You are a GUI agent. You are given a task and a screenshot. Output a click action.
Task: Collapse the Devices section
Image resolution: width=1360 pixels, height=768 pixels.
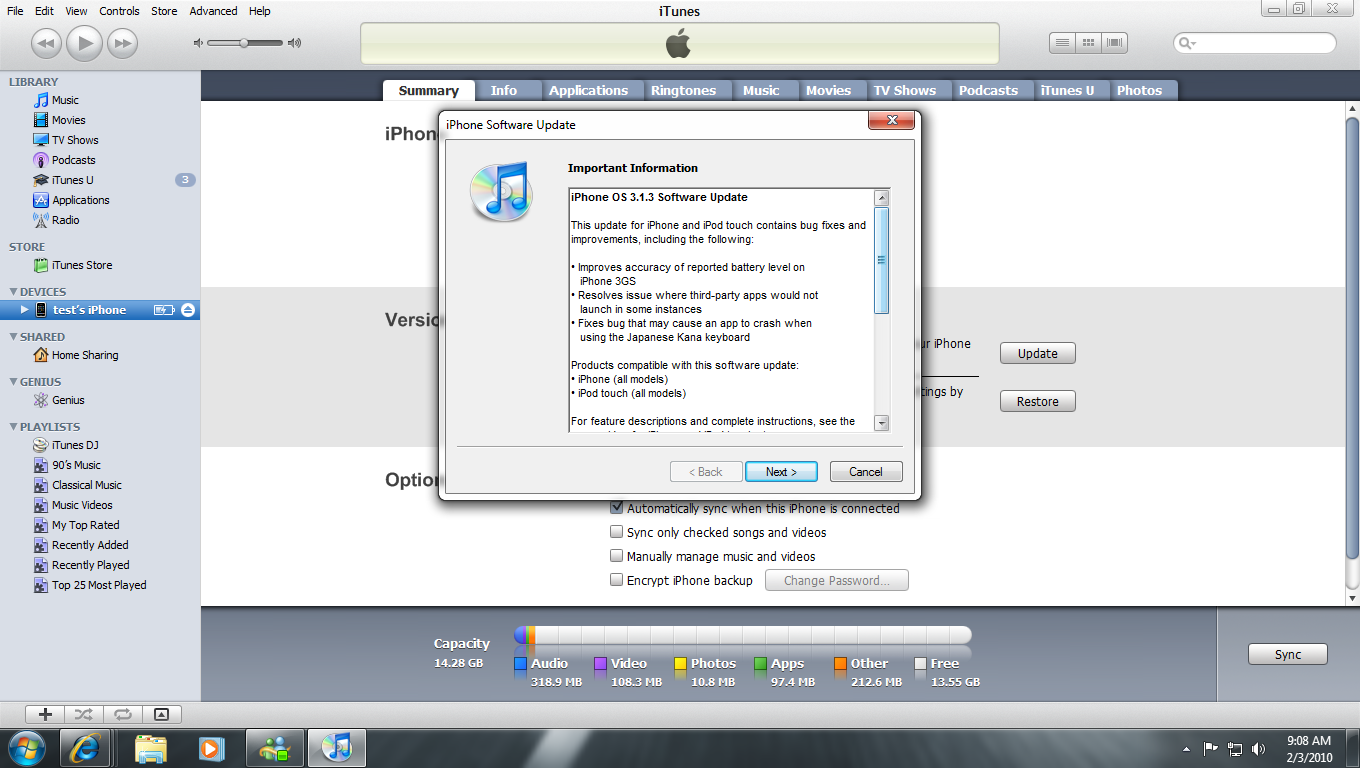(x=12, y=292)
